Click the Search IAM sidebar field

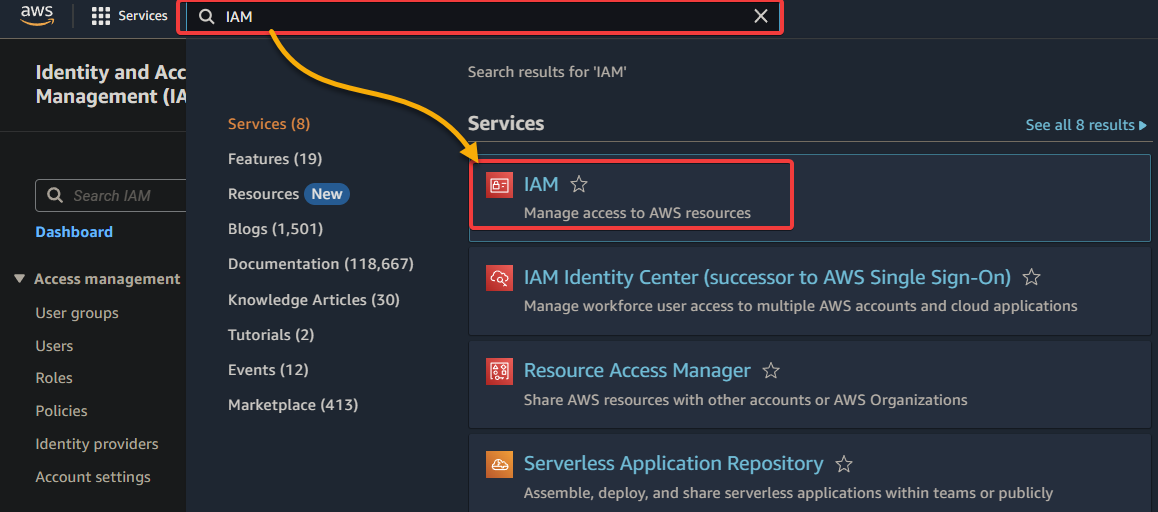(111, 196)
